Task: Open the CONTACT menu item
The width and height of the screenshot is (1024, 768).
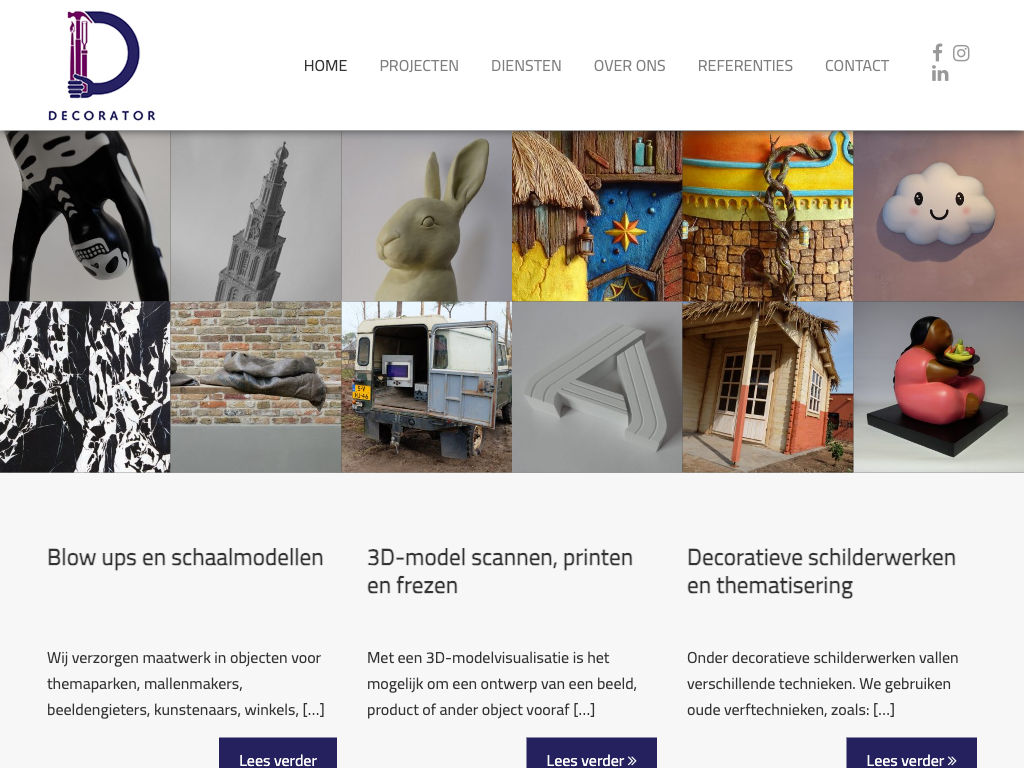Action: point(857,65)
